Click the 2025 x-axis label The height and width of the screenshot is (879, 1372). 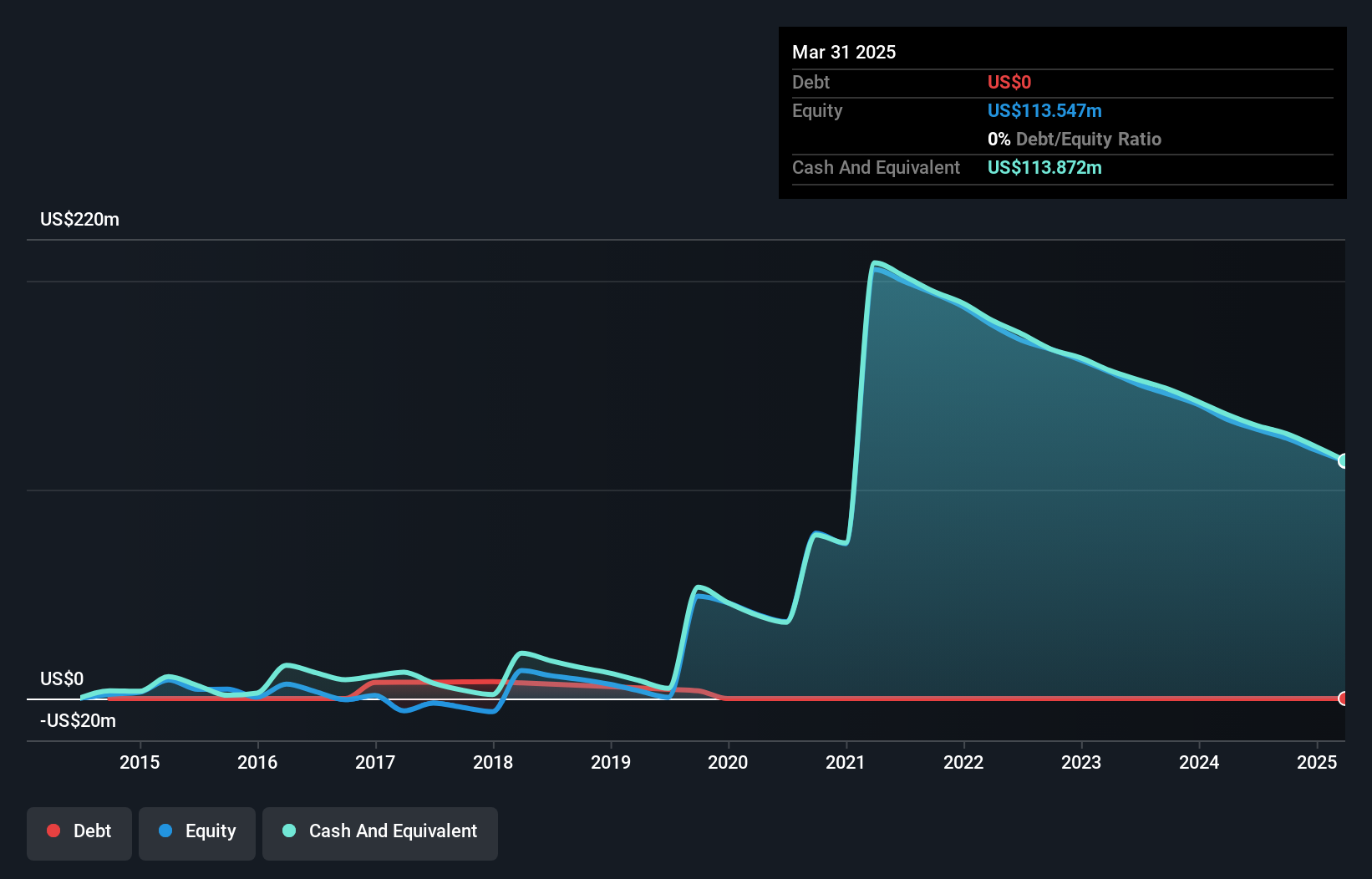1317,762
